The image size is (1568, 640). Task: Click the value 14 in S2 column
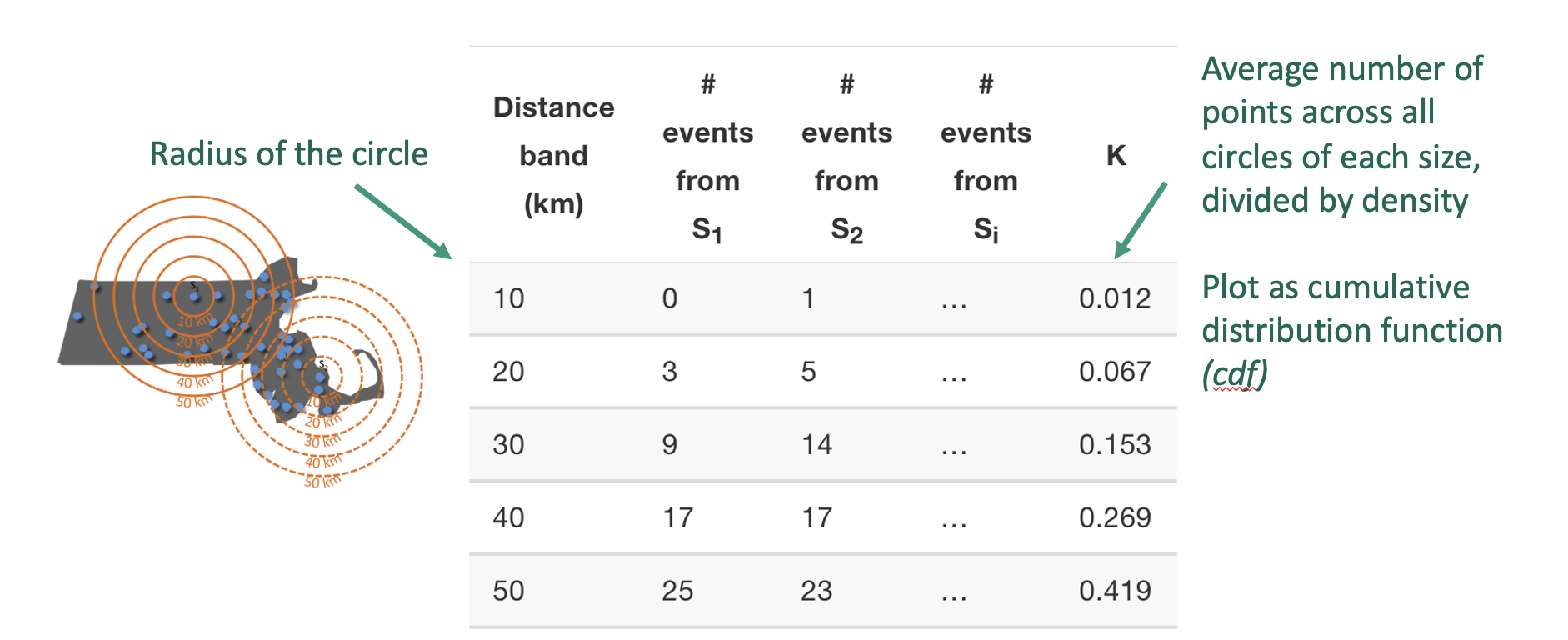[x=816, y=445]
